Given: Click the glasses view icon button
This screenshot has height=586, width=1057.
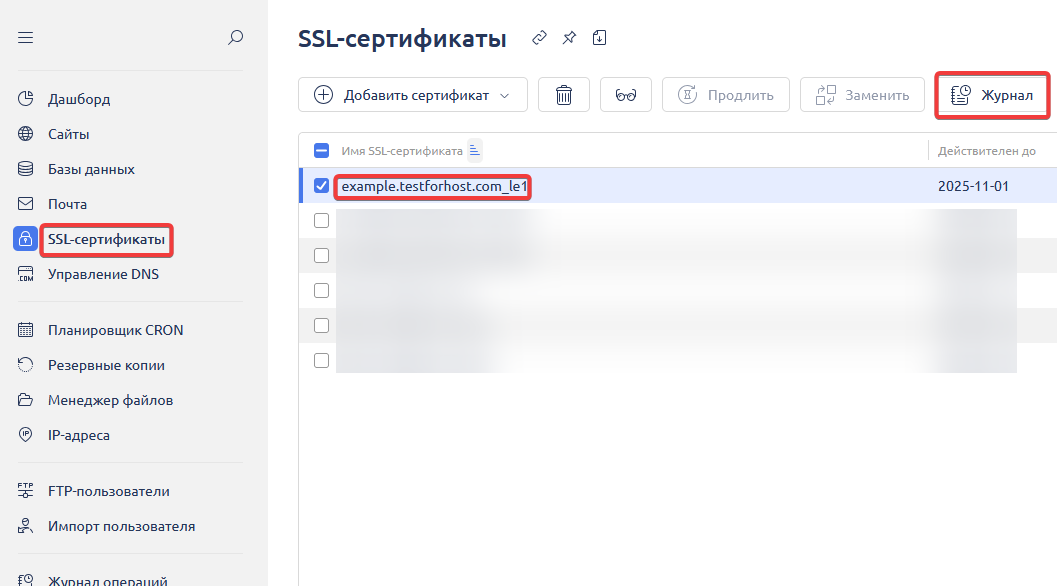Looking at the screenshot, I should point(626,95).
